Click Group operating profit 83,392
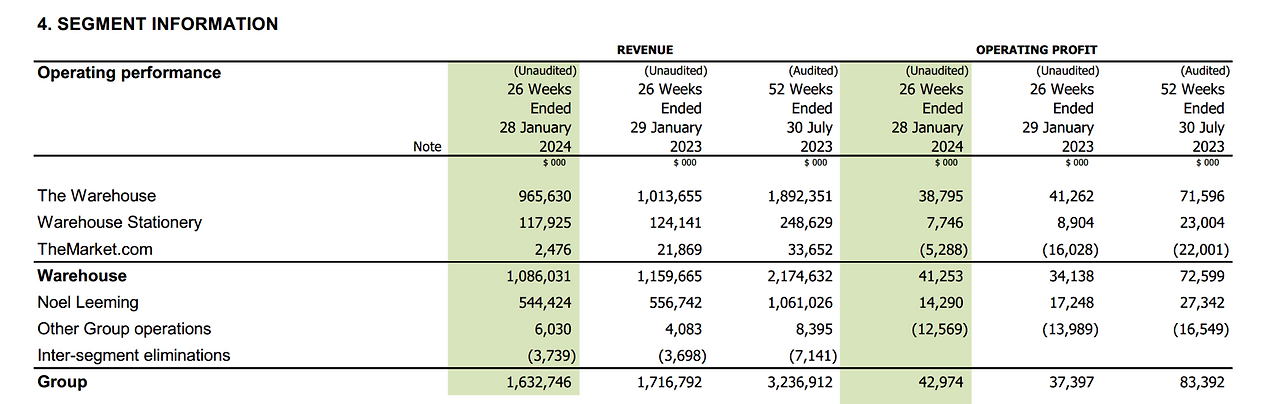1280x404 pixels. tap(1205, 383)
